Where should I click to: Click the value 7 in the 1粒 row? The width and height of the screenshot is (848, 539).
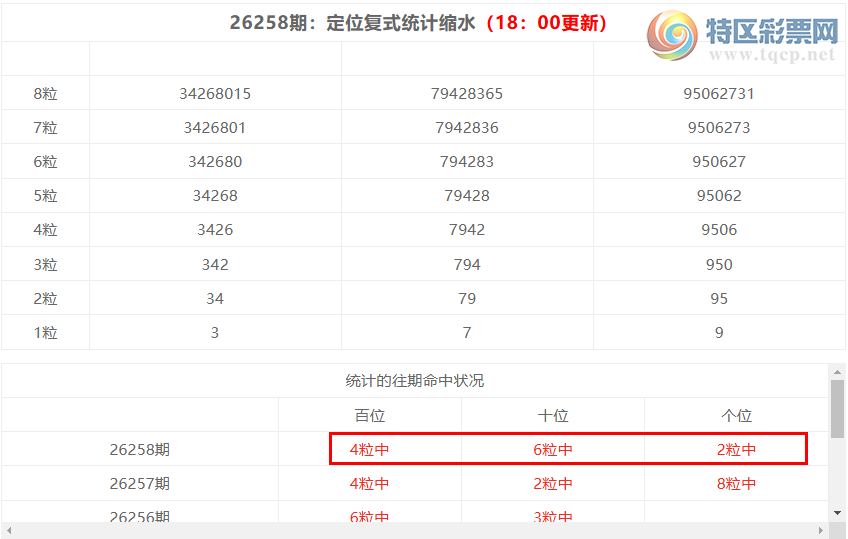pos(467,332)
